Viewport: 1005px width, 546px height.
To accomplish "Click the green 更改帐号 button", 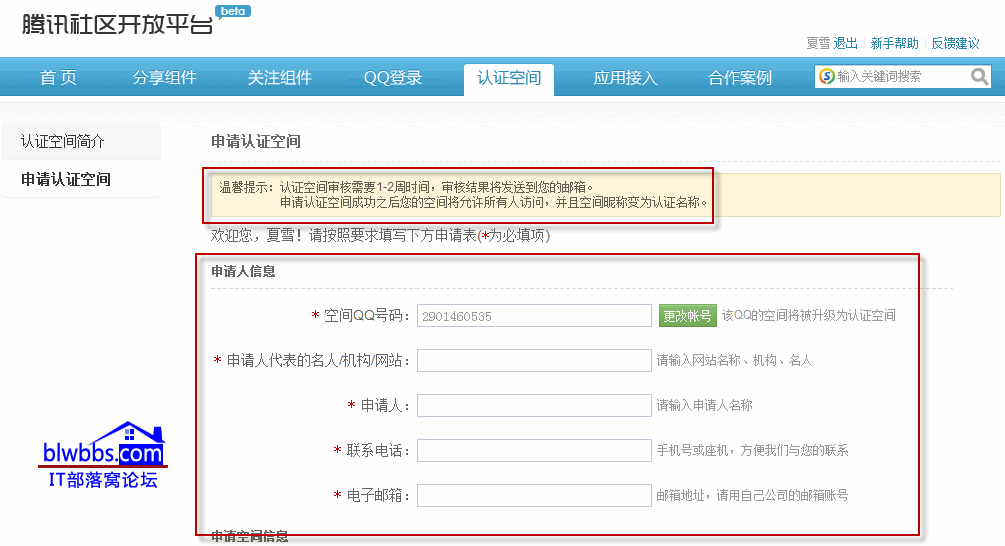I will pyautogui.click(x=687, y=316).
